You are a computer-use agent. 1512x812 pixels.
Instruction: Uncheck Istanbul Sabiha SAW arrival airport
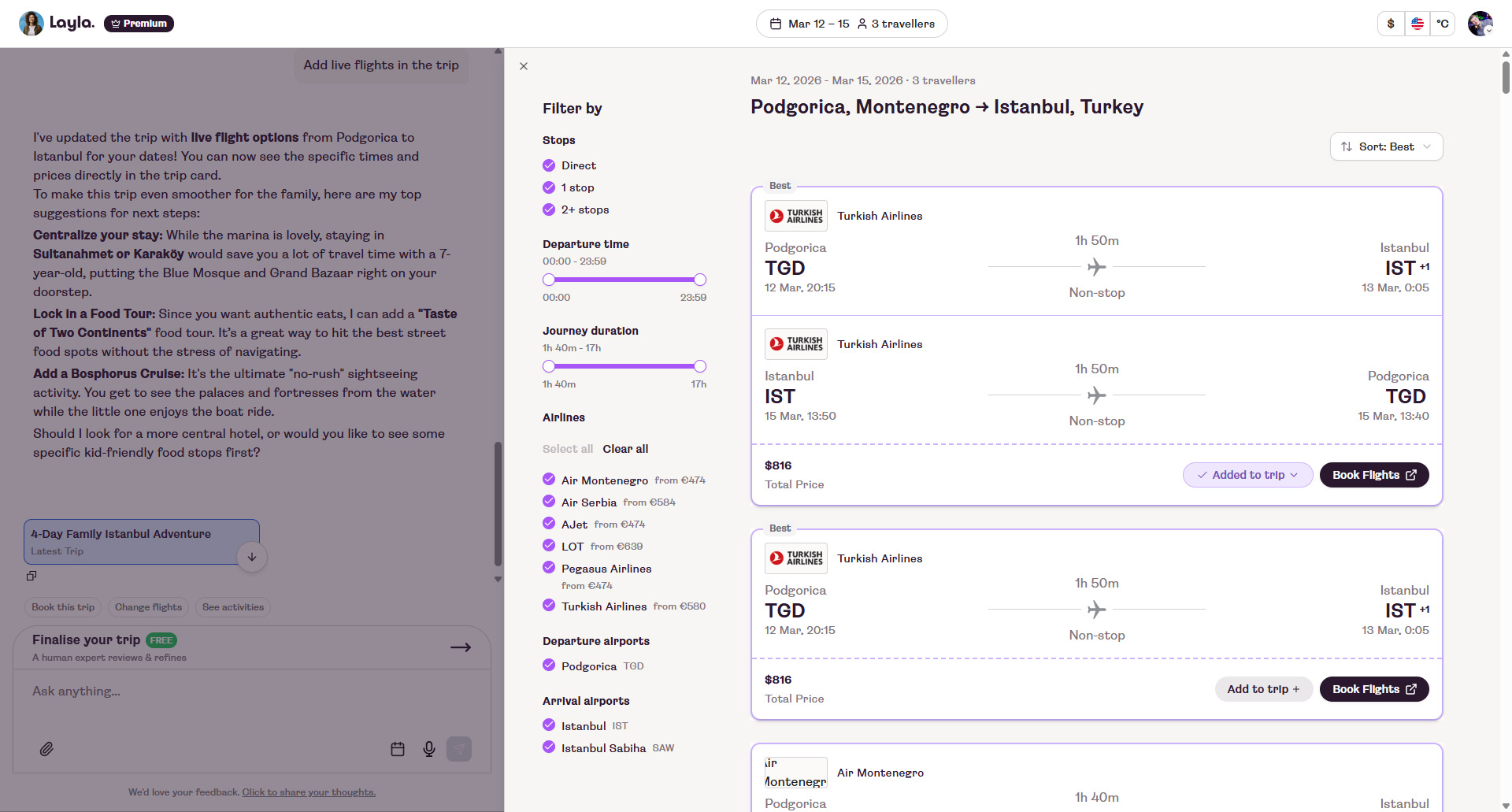point(549,747)
